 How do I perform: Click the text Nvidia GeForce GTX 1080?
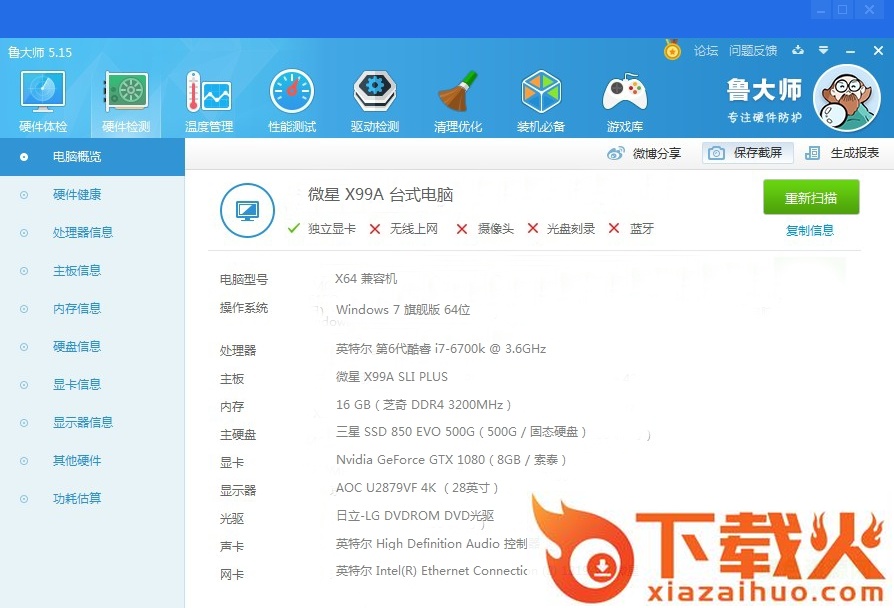pyautogui.click(x=451, y=460)
